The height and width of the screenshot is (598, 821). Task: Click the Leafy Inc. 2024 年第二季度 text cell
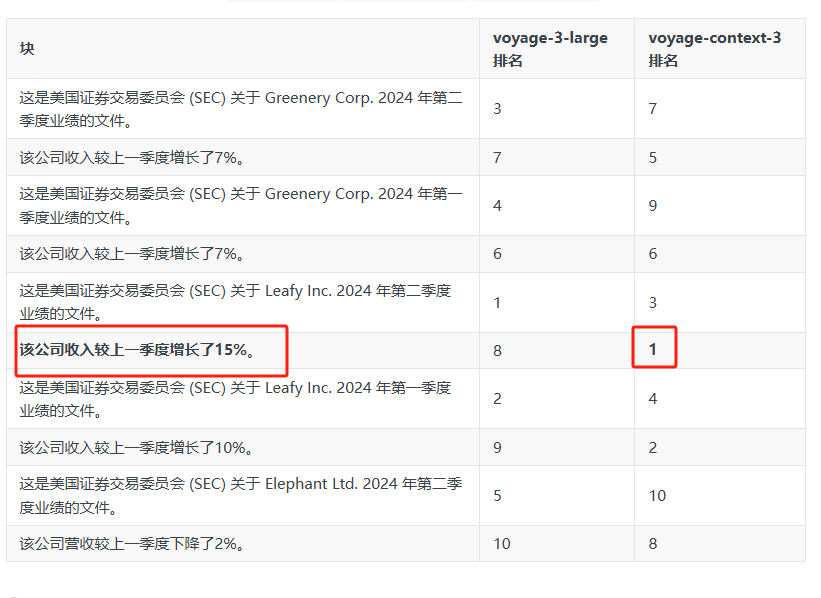pos(235,302)
